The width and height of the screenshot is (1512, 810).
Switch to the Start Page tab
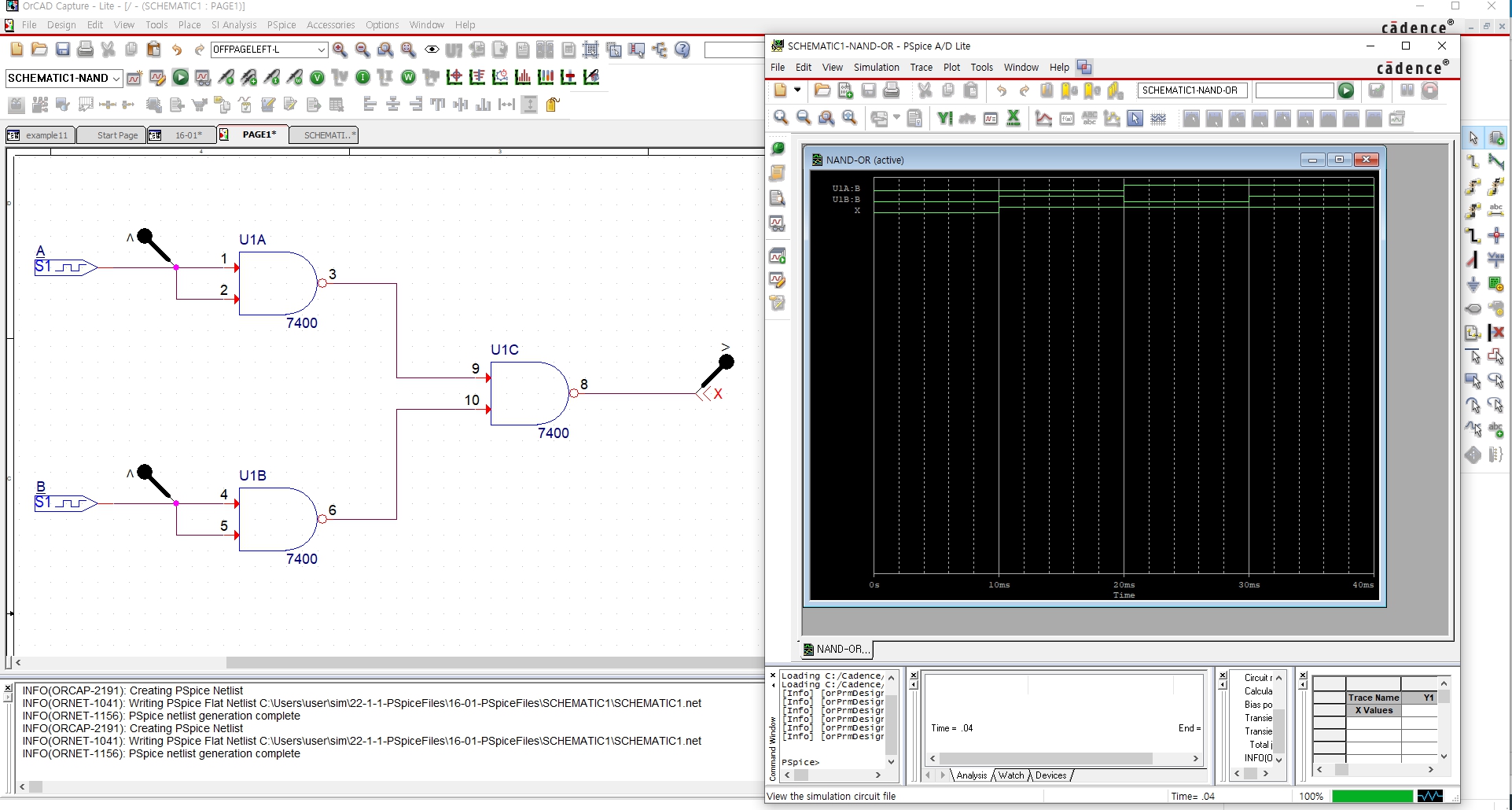pyautogui.click(x=110, y=134)
